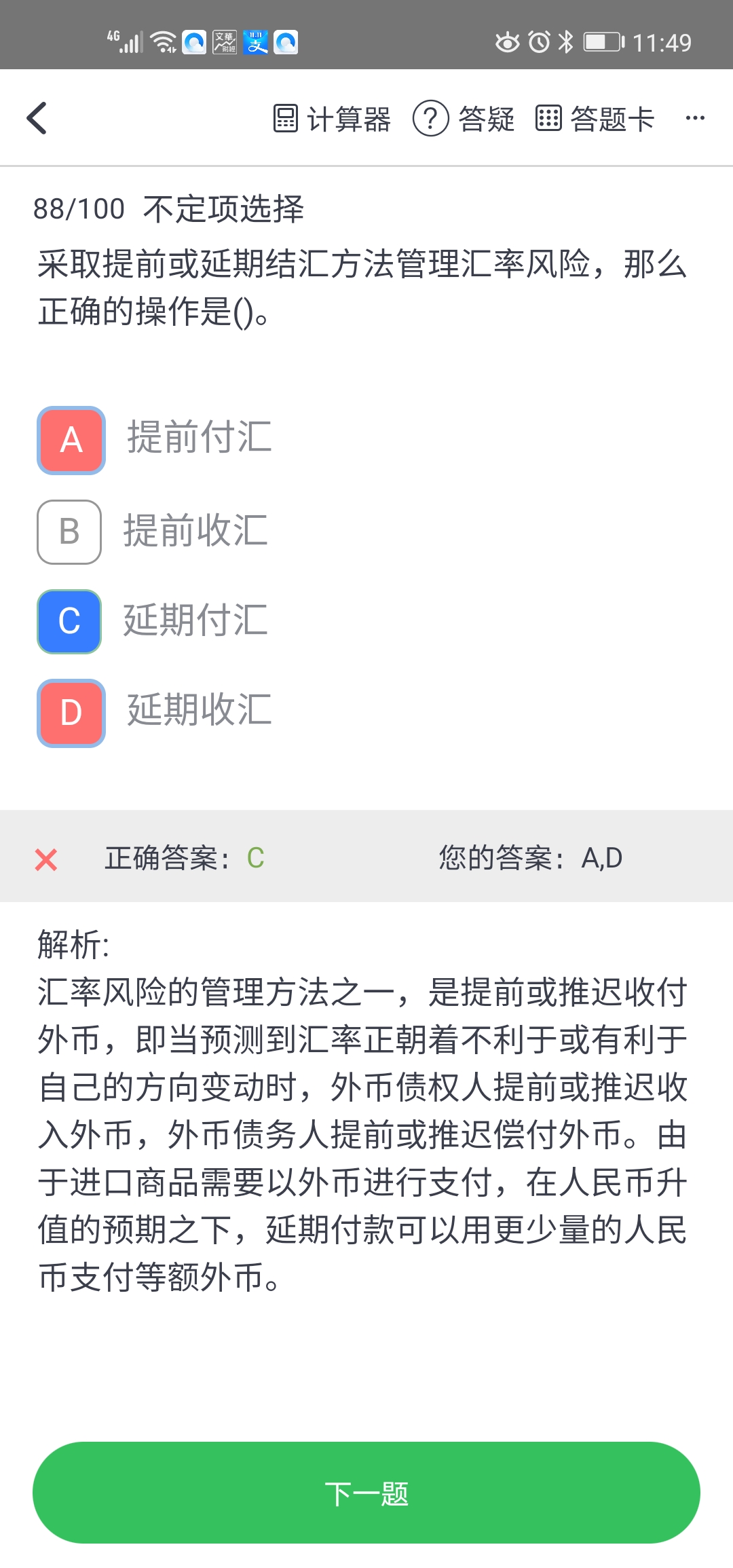Tap the question mark 答疑 icon
This screenshot has width=733, height=1568.
430,118
